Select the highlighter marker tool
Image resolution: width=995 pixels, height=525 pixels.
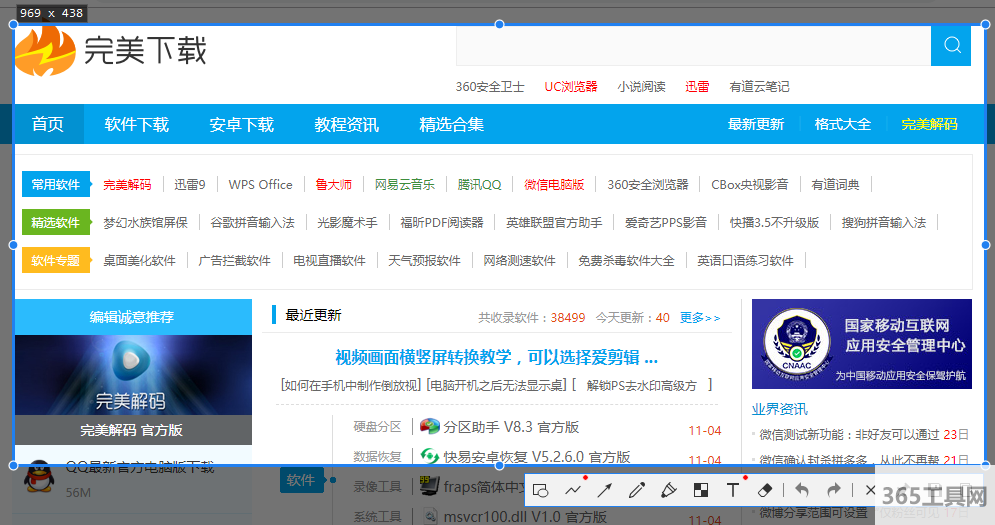[x=669, y=490]
